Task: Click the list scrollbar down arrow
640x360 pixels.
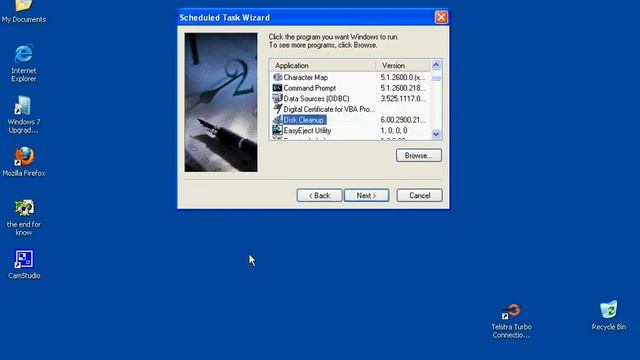Action: [x=436, y=134]
